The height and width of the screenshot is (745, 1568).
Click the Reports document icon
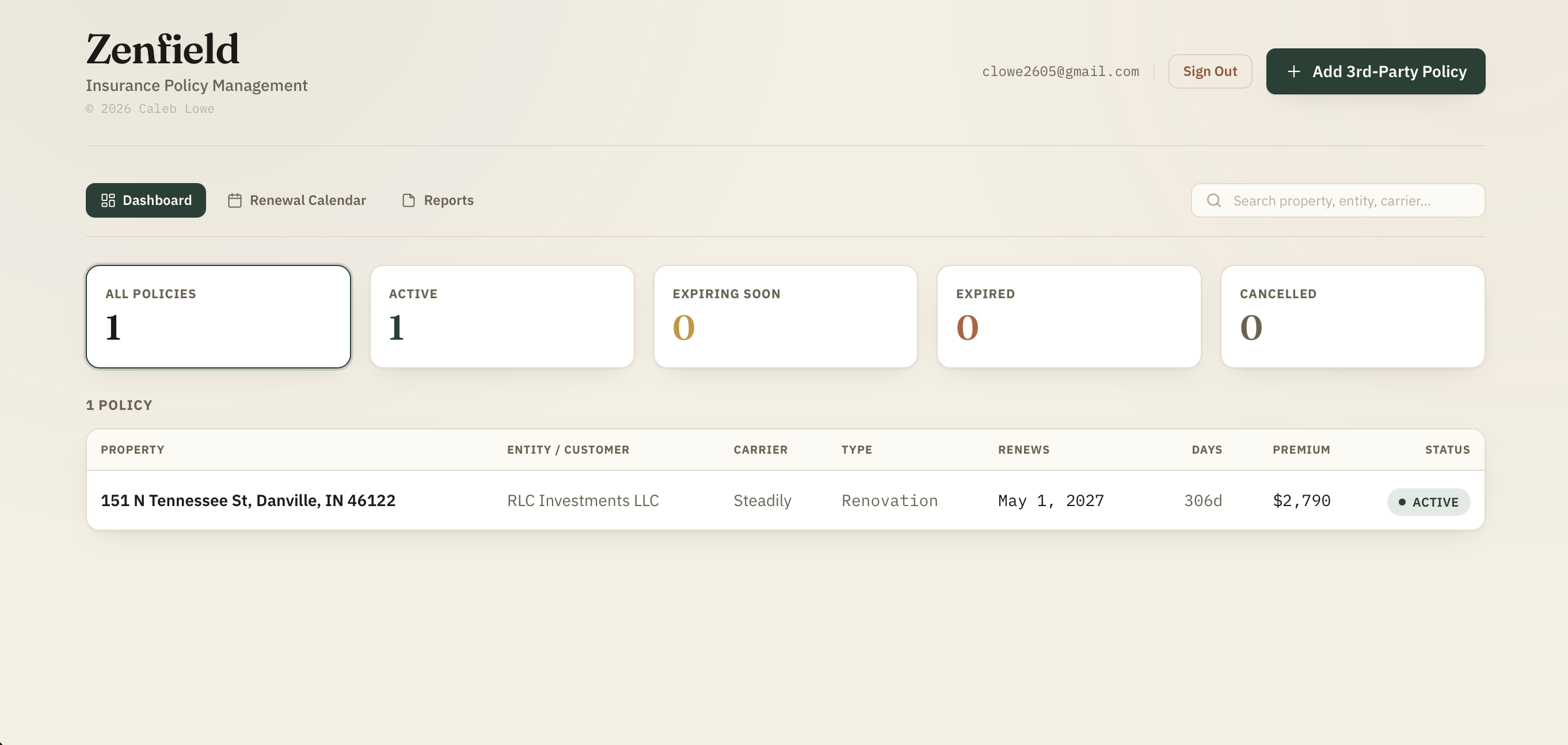[x=409, y=200]
